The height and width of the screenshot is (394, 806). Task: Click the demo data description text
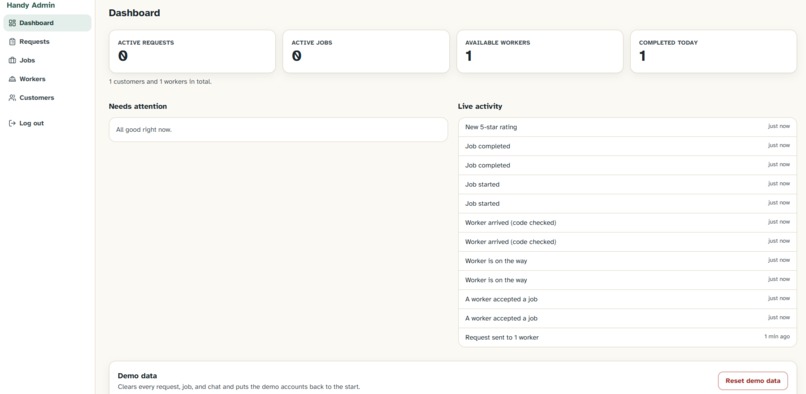pyautogui.click(x=239, y=387)
